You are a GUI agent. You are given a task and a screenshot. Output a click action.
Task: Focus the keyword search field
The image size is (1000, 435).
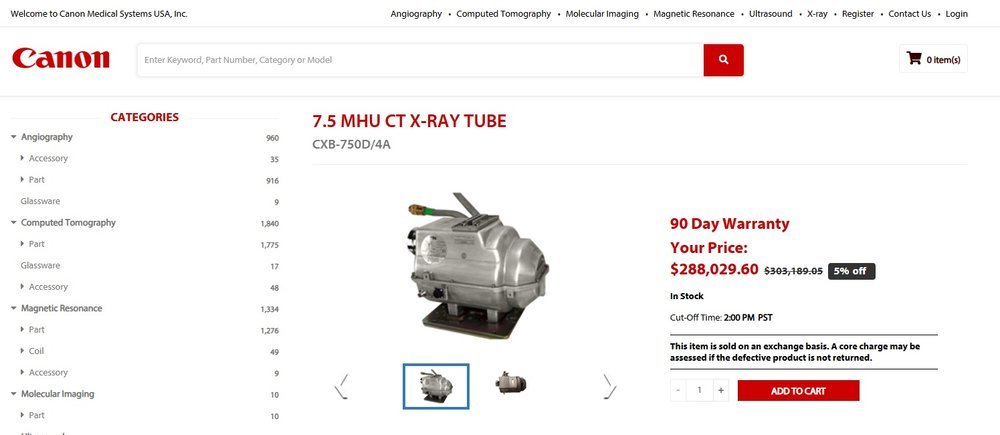pos(420,60)
